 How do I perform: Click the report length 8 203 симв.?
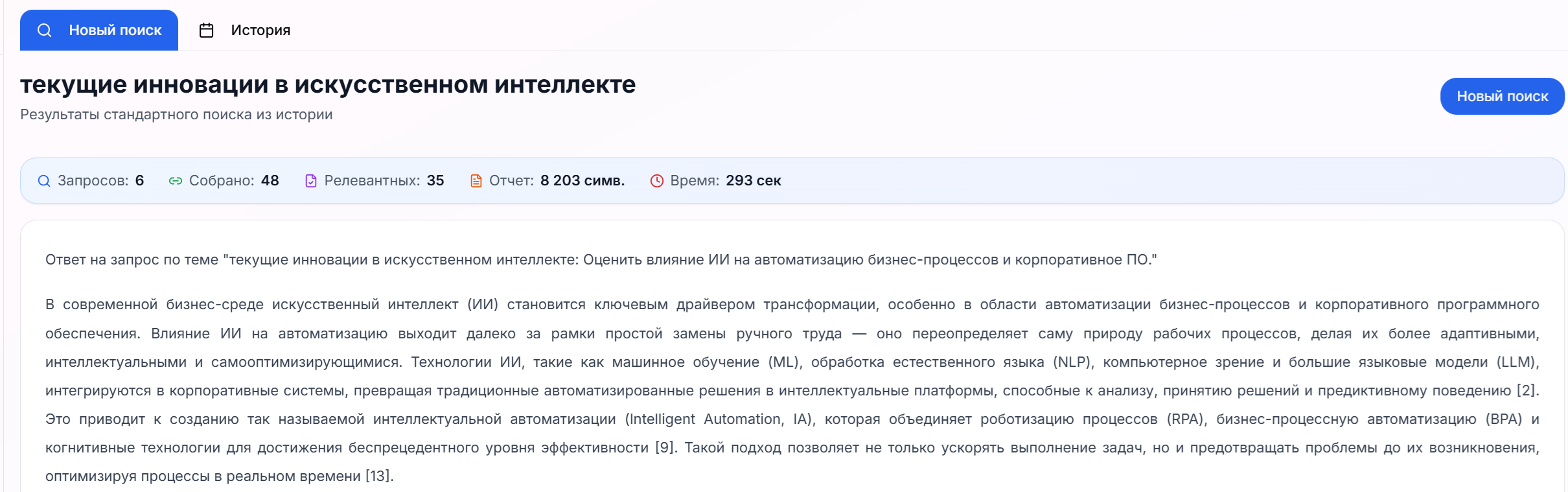click(582, 181)
